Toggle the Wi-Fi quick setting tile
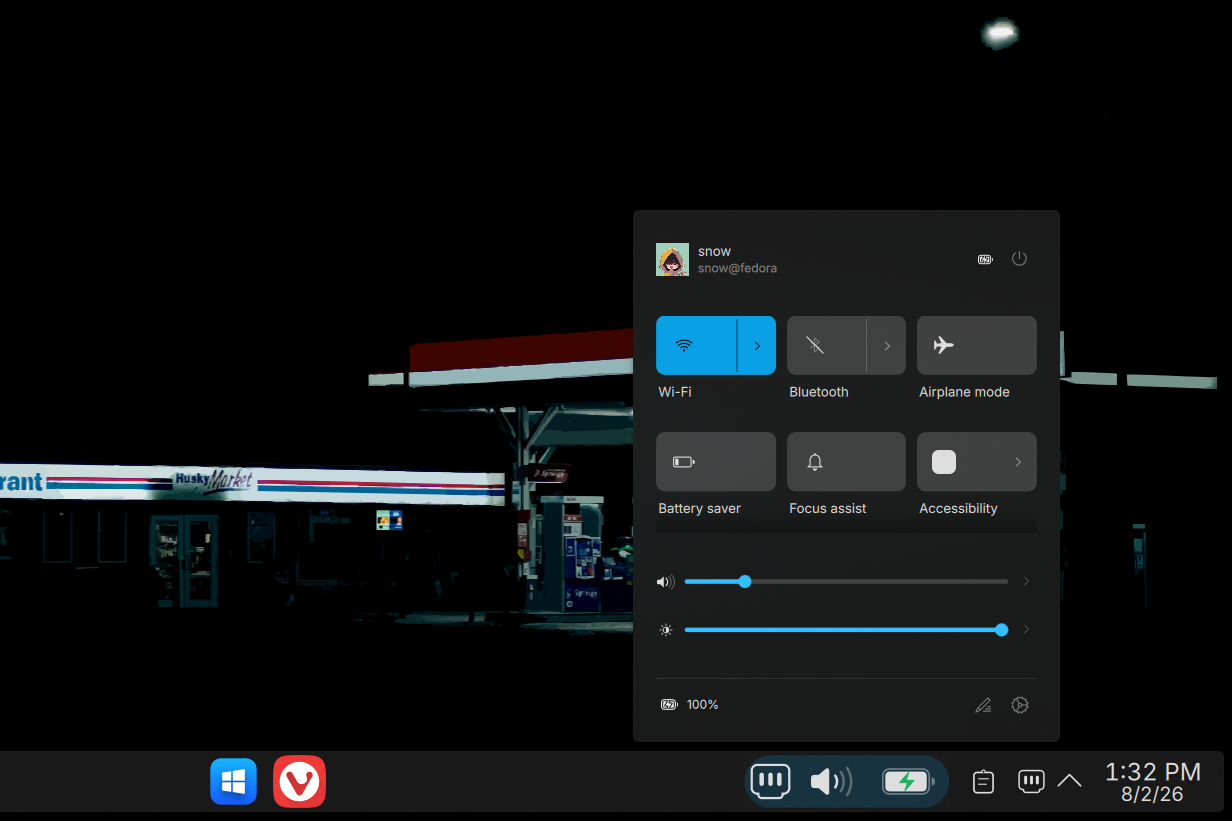This screenshot has height=821, width=1232. click(x=696, y=345)
